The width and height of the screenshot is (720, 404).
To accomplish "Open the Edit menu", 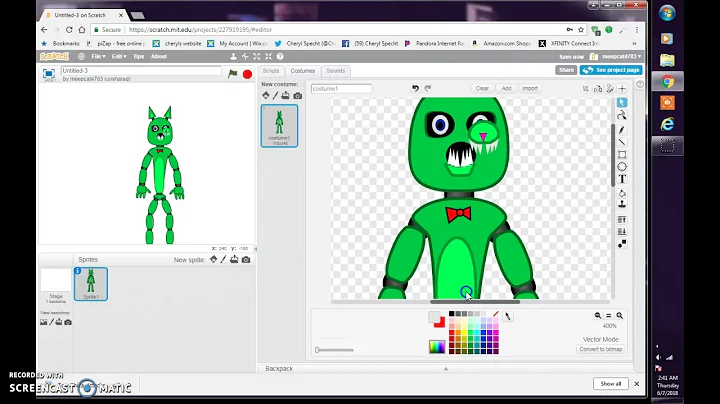I will tap(118, 56).
